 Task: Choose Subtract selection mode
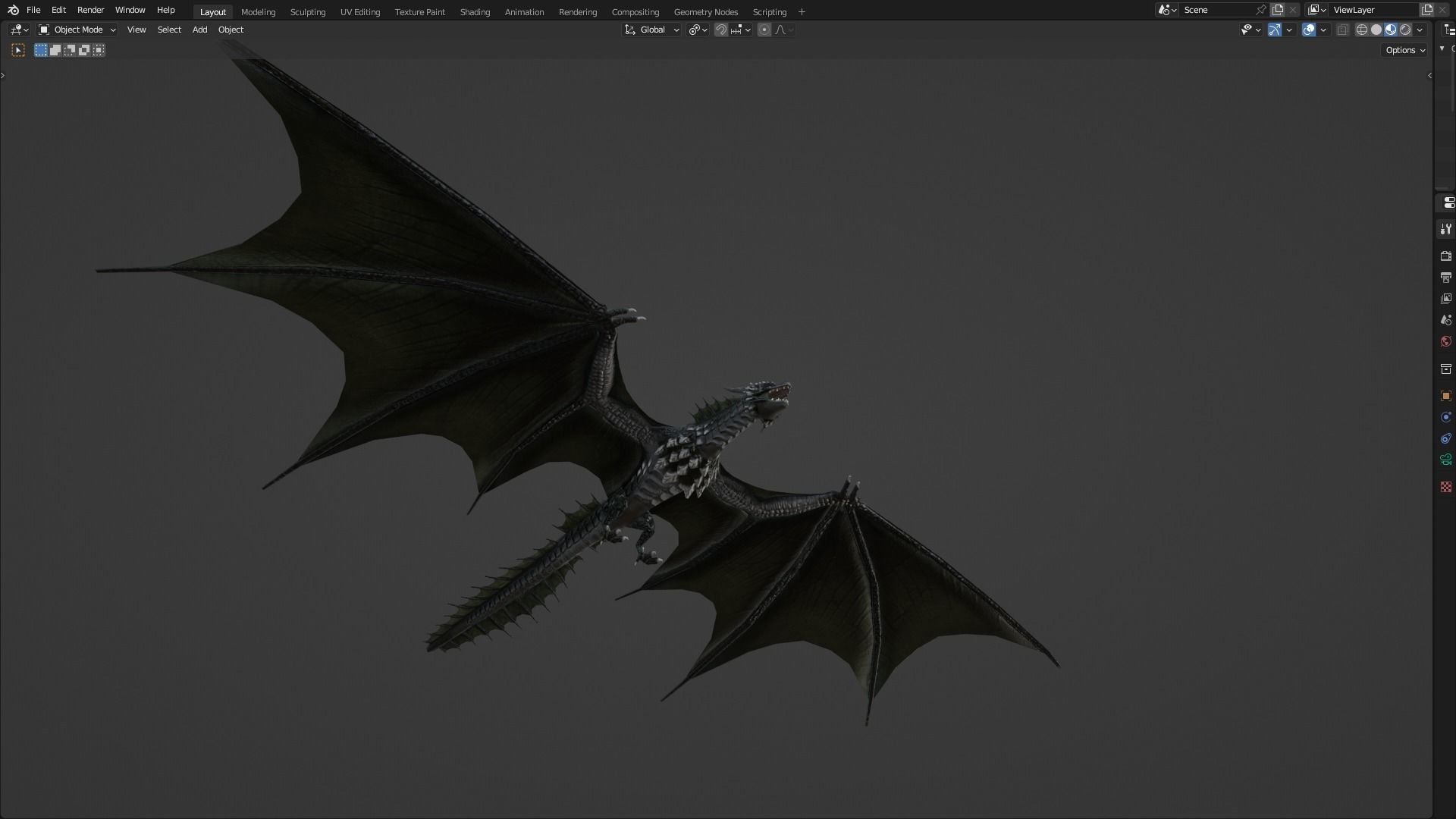(x=70, y=50)
